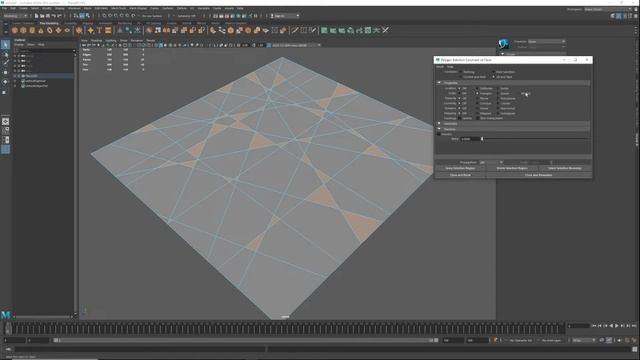The height and width of the screenshot is (360, 640).
Task: Click the Save Scene icon
Action: pyautogui.click(x=48, y=16)
